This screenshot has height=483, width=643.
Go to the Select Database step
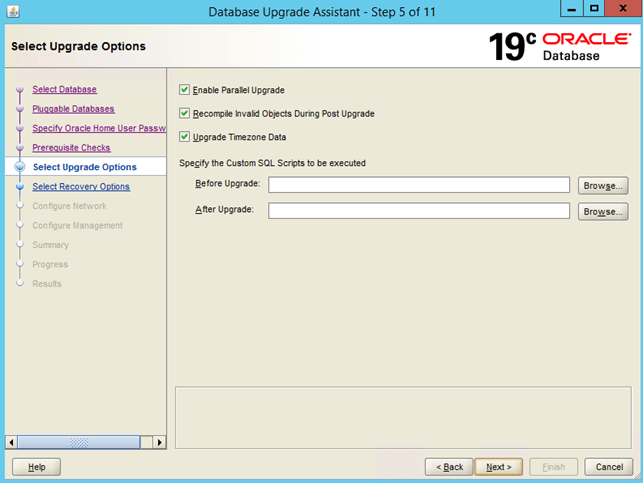[64, 90]
